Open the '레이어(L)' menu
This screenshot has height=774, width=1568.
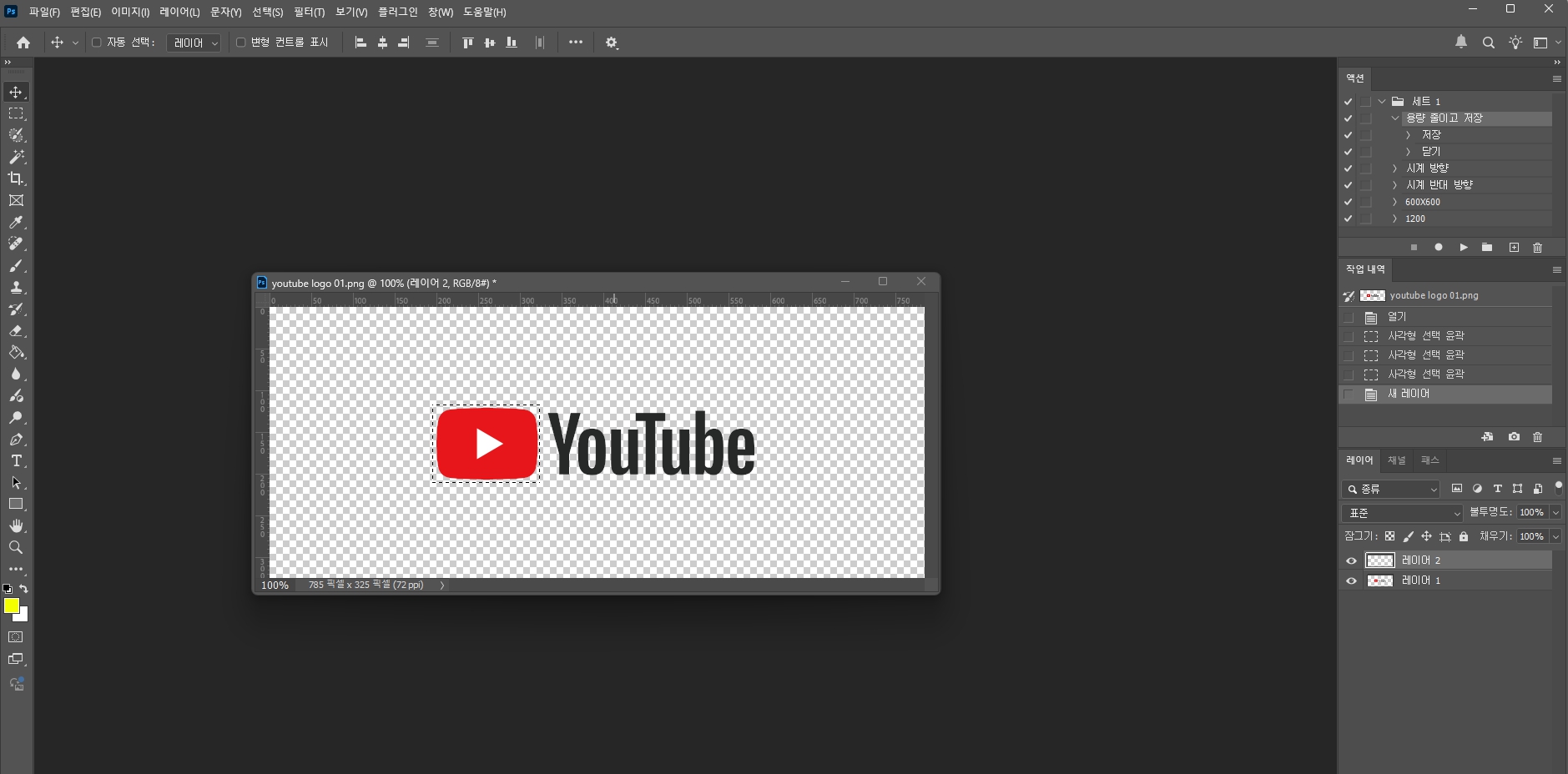[x=179, y=13]
